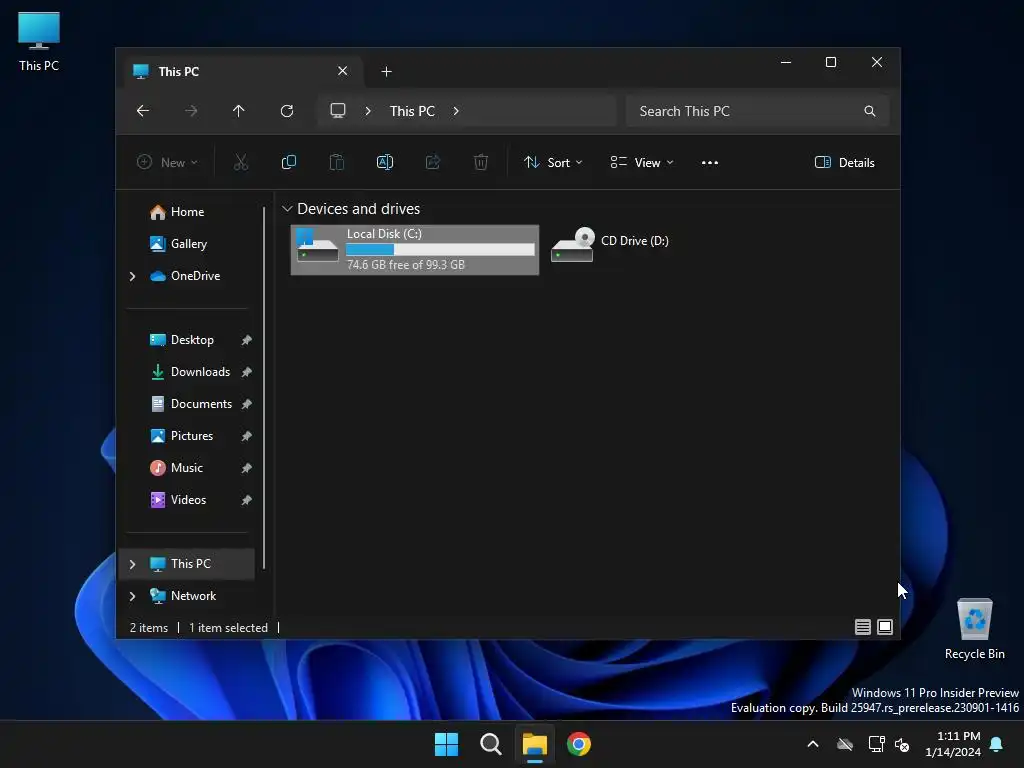Click the muted volume icon in tray

902,744
